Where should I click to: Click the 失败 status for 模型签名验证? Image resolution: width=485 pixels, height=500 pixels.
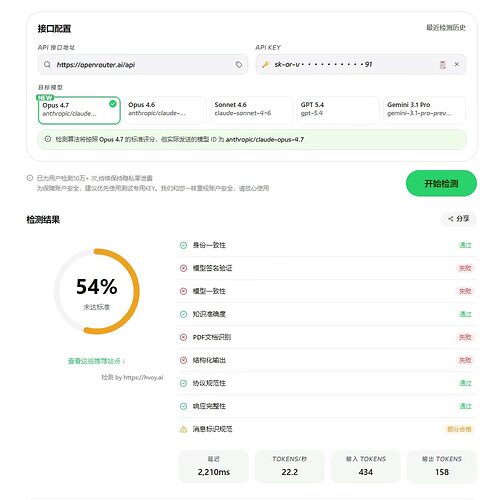pyautogui.click(x=465, y=268)
